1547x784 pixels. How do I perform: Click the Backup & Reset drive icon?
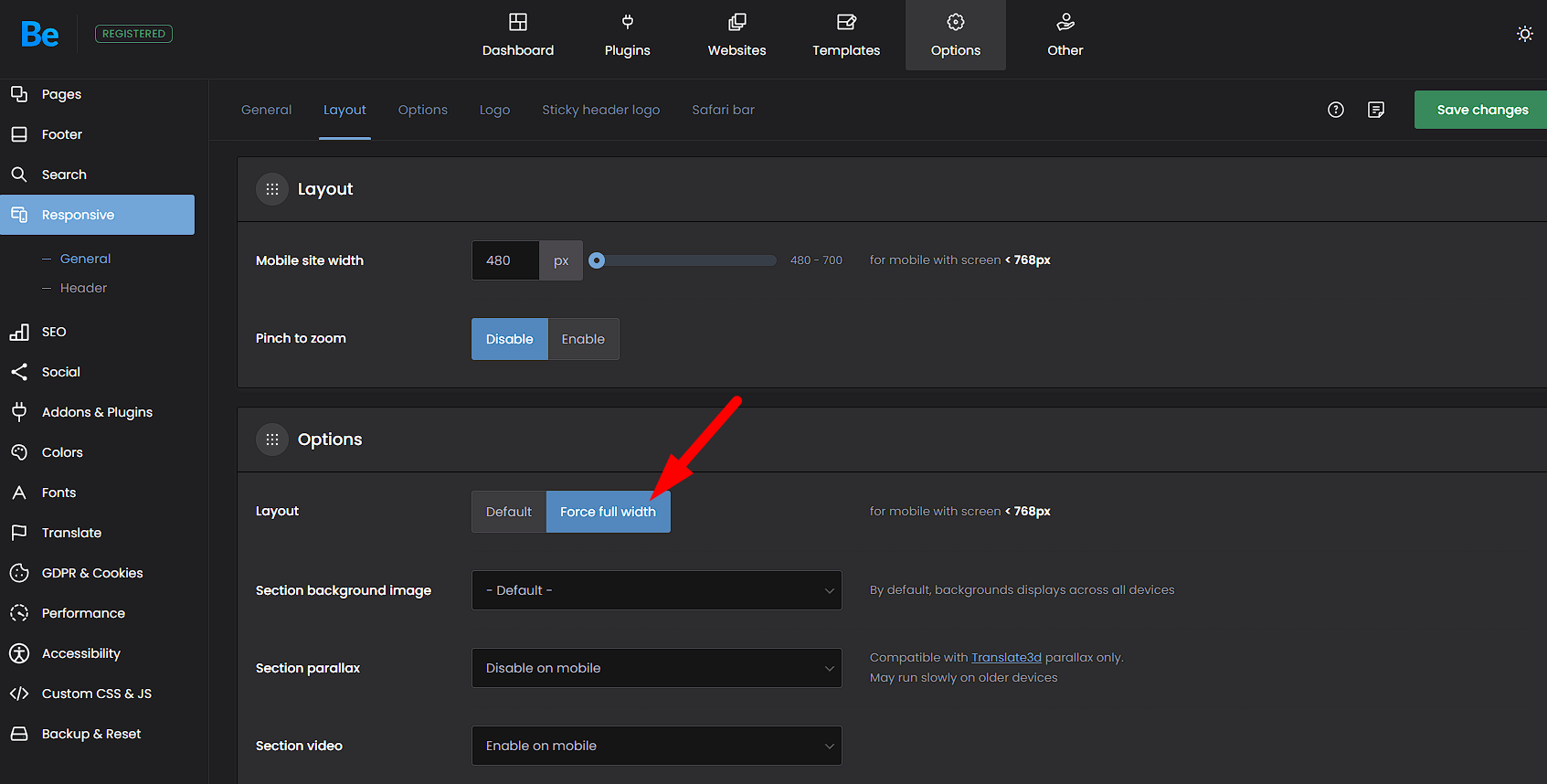click(19, 734)
